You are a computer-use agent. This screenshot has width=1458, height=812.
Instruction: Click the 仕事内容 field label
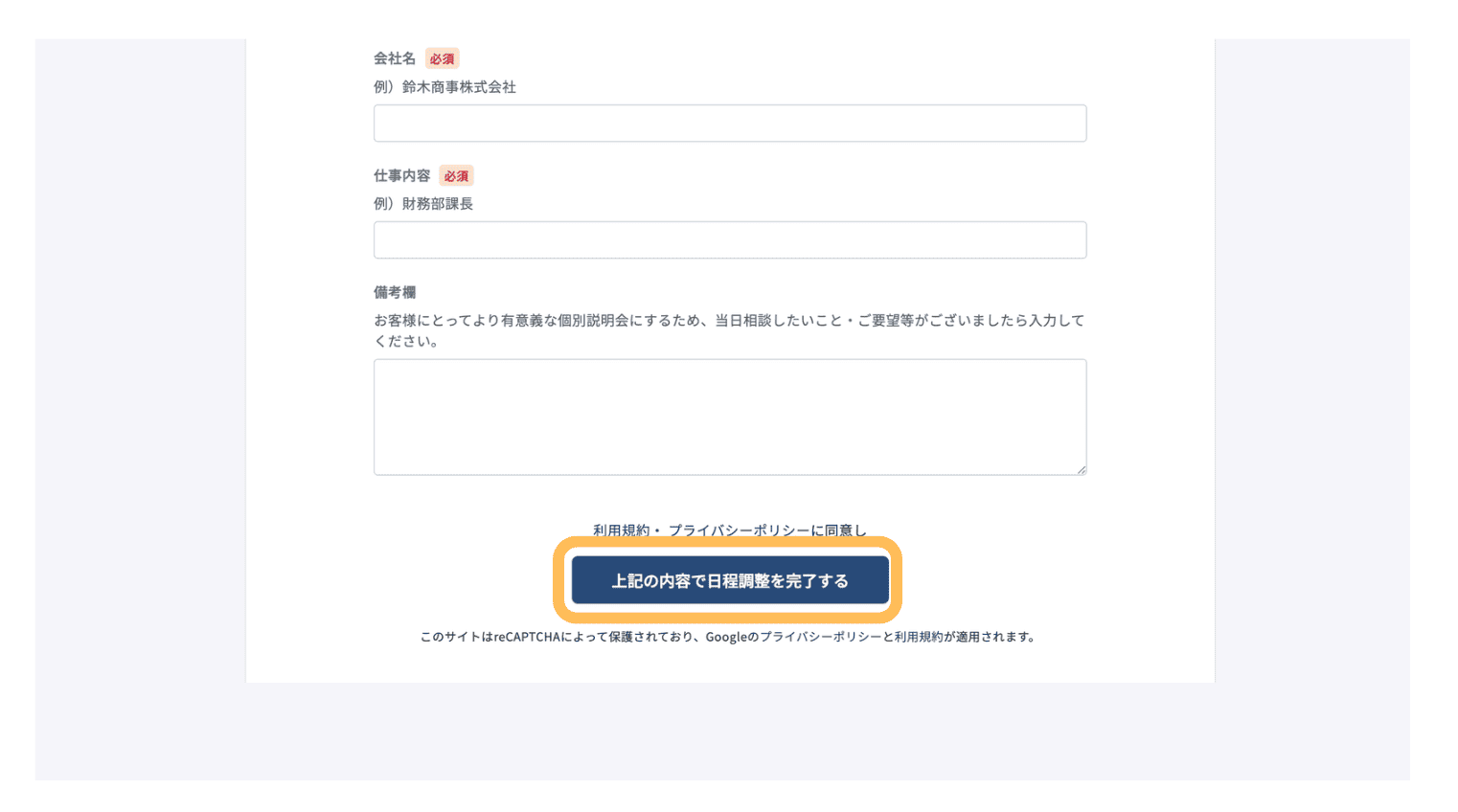point(402,175)
